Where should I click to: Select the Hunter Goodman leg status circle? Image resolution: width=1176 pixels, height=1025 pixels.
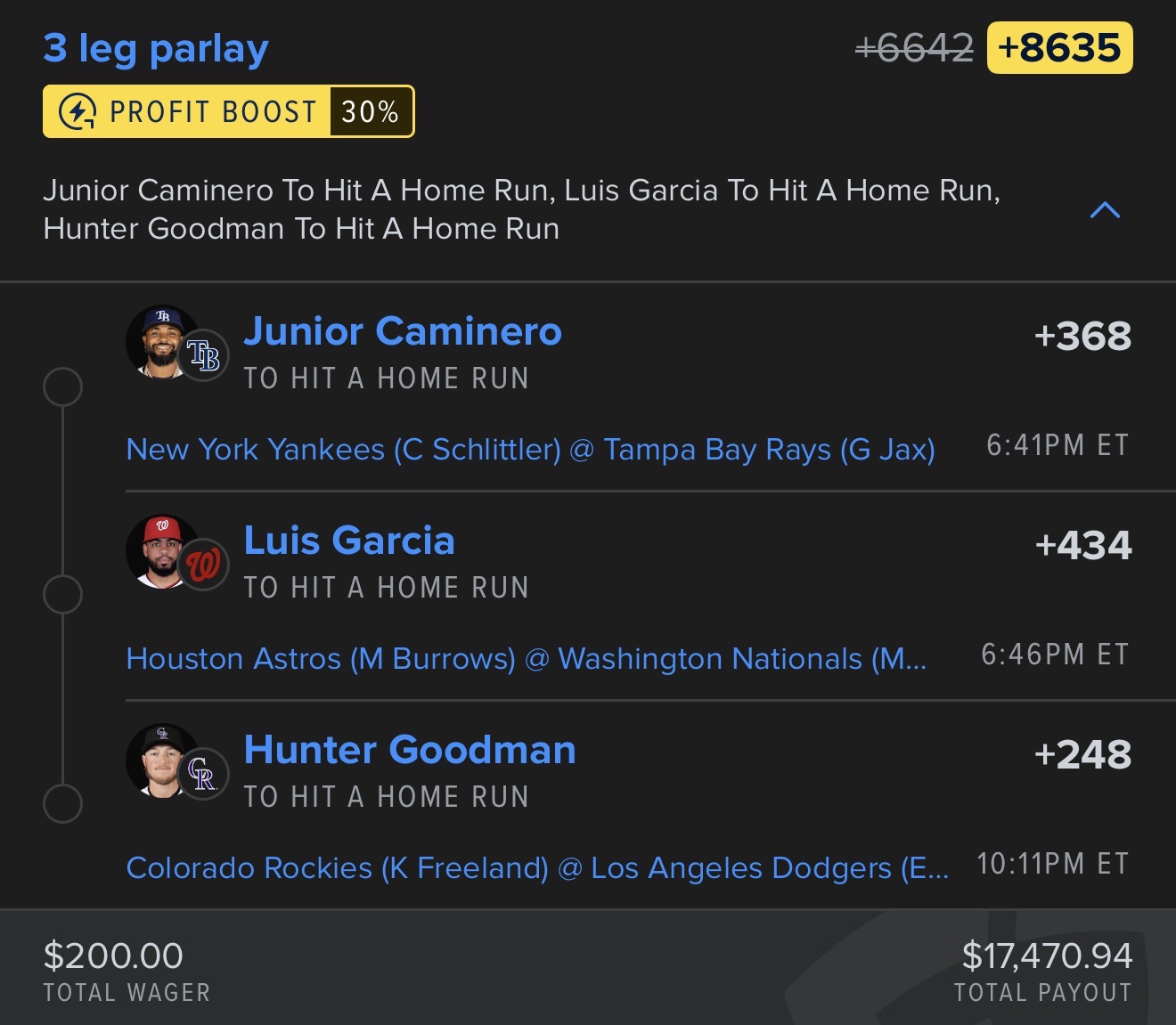[x=63, y=803]
